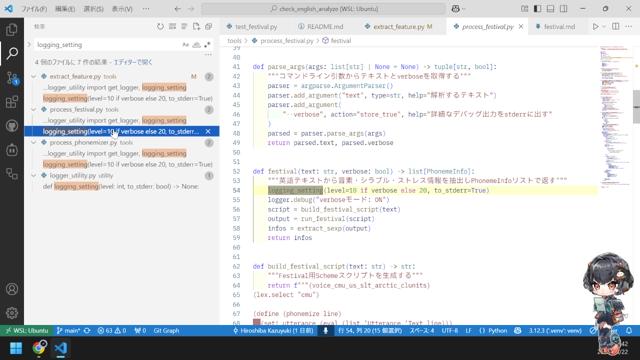This screenshot has height=360, width=640.
Task: Open the Edit menu
Action: pos(64,9)
